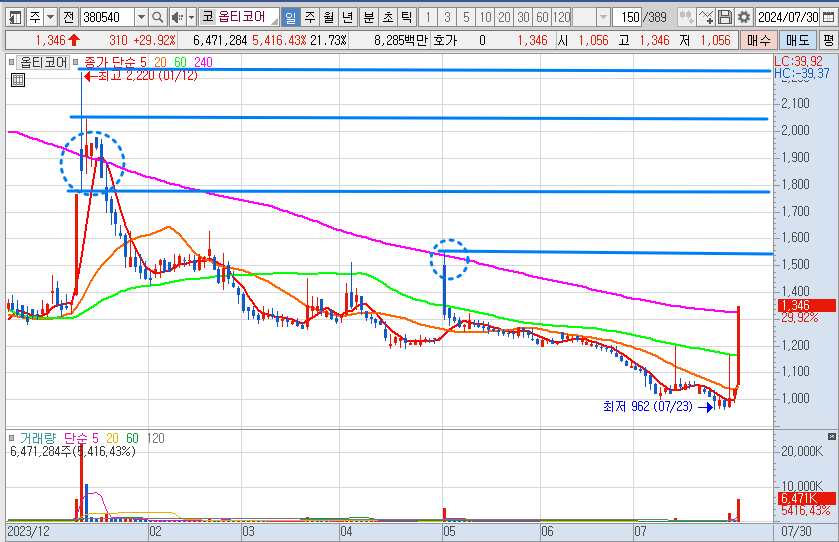Select the 10 interval button
Viewport: 839px width, 542px height.
pyautogui.click(x=485, y=18)
